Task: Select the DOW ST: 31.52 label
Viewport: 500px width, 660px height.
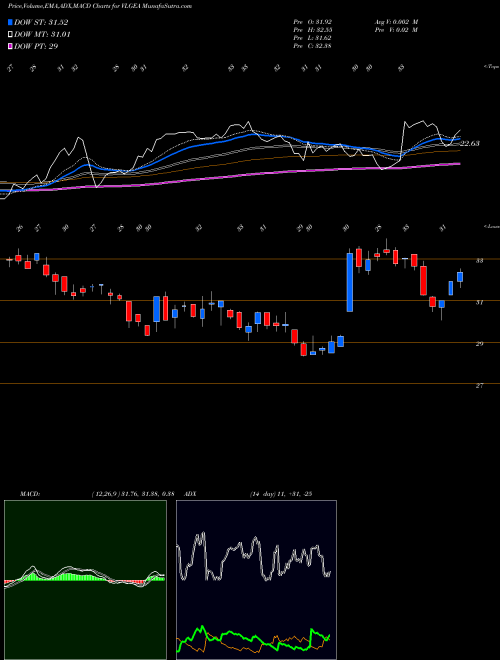Action: coord(41,22)
